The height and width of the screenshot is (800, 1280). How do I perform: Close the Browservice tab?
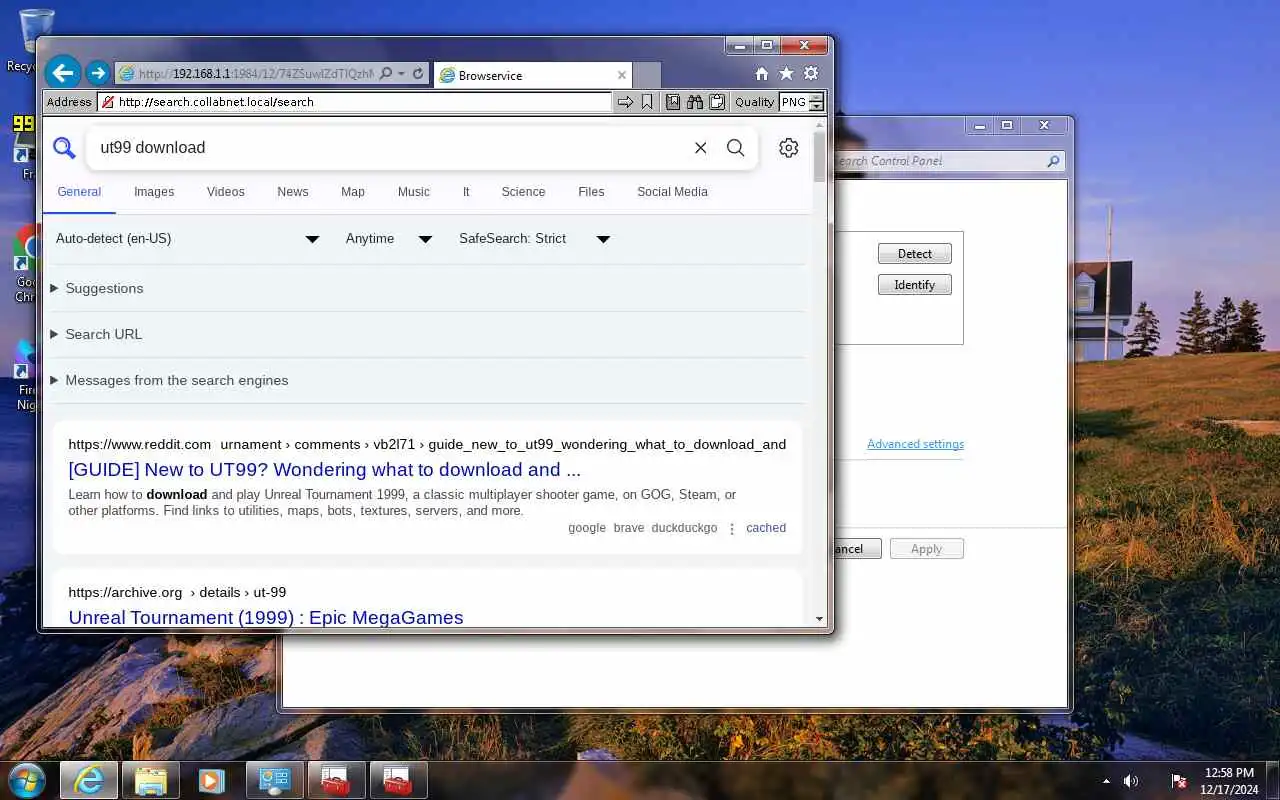[622, 75]
